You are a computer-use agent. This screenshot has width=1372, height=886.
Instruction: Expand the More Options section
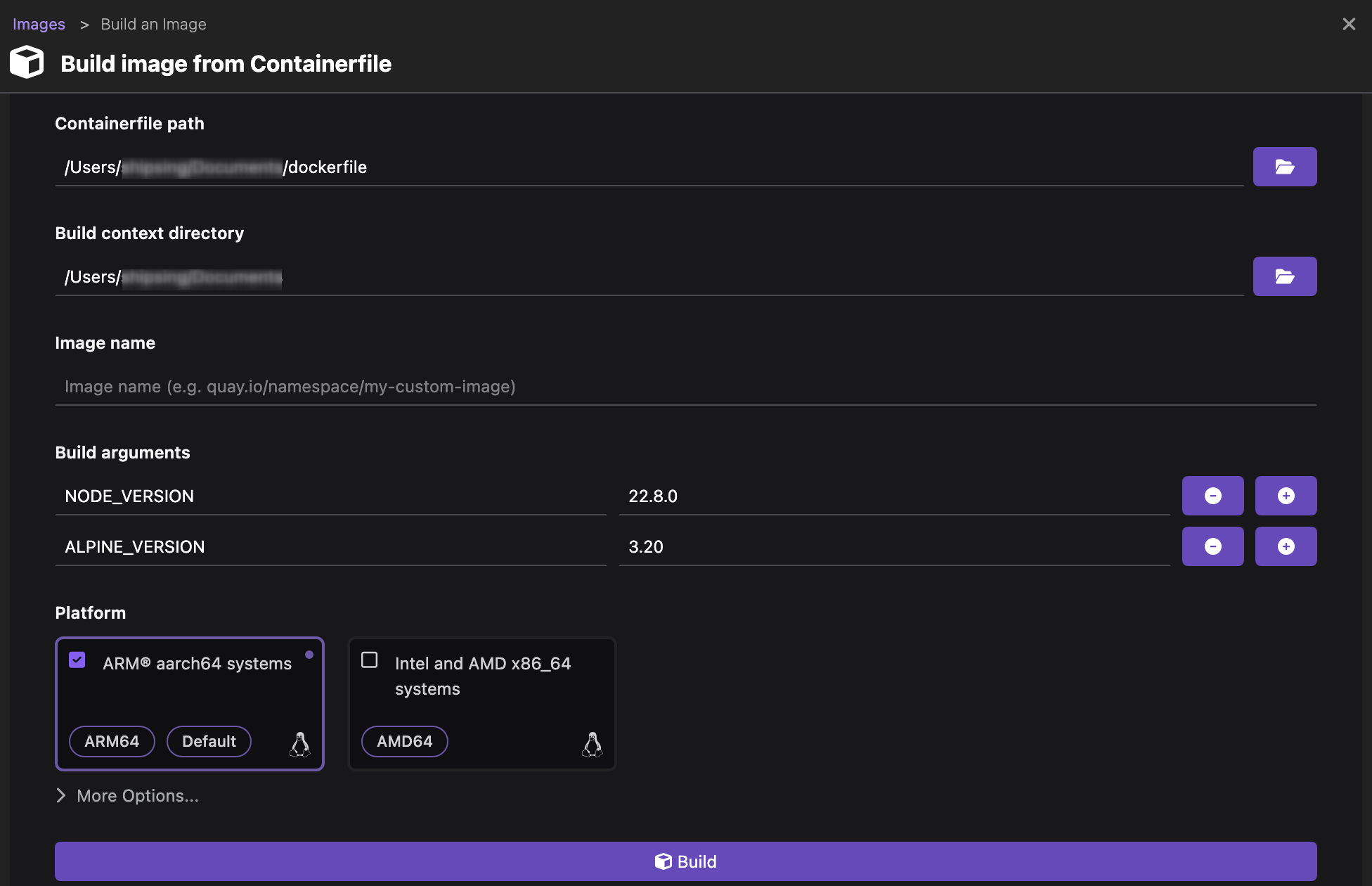point(127,795)
